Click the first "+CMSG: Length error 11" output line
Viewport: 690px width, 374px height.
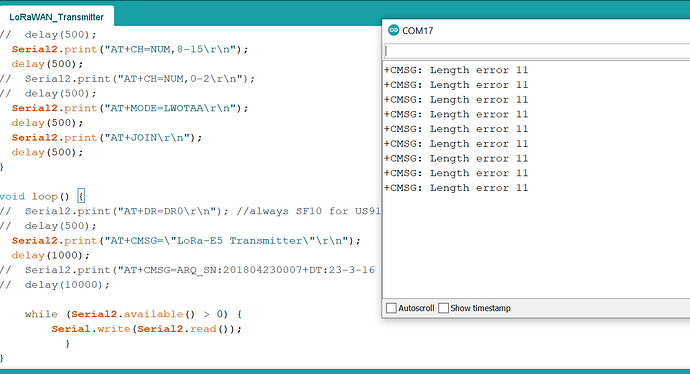pos(456,70)
